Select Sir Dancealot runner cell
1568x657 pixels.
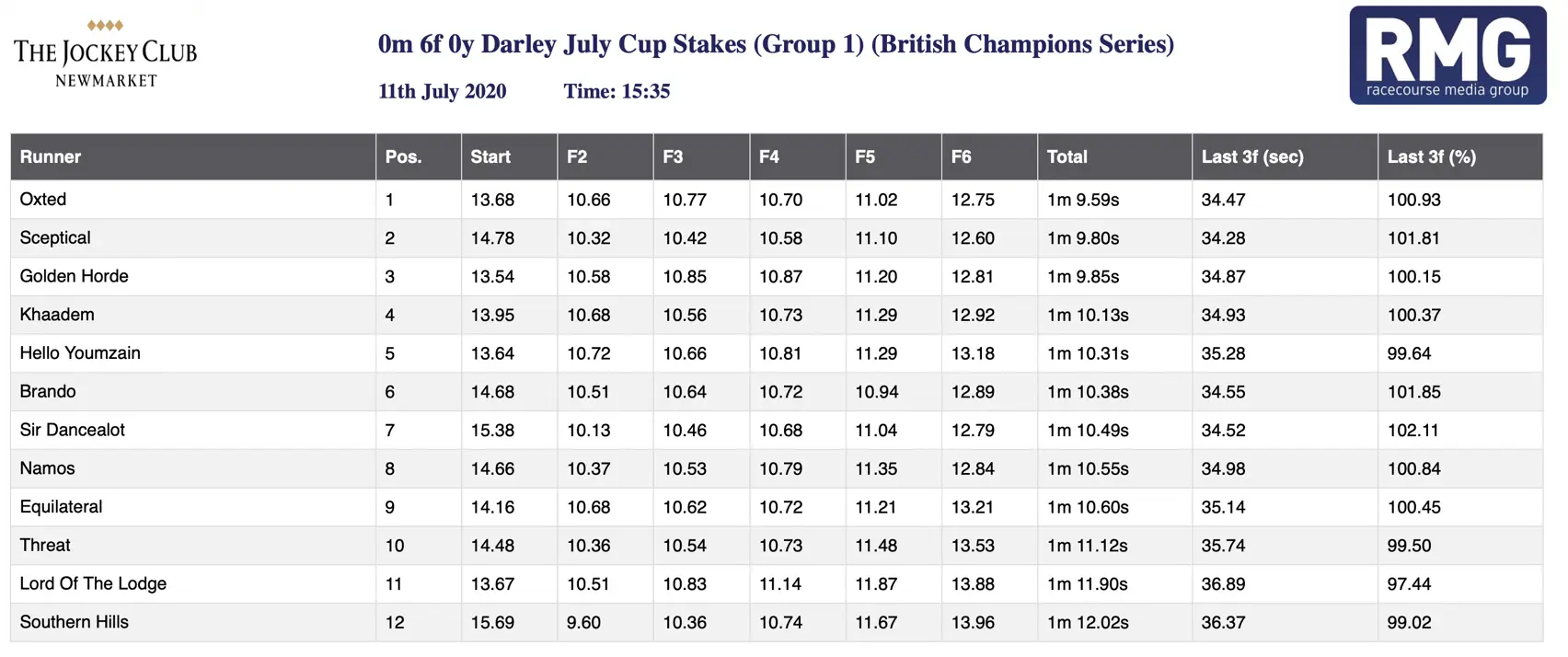point(72,430)
